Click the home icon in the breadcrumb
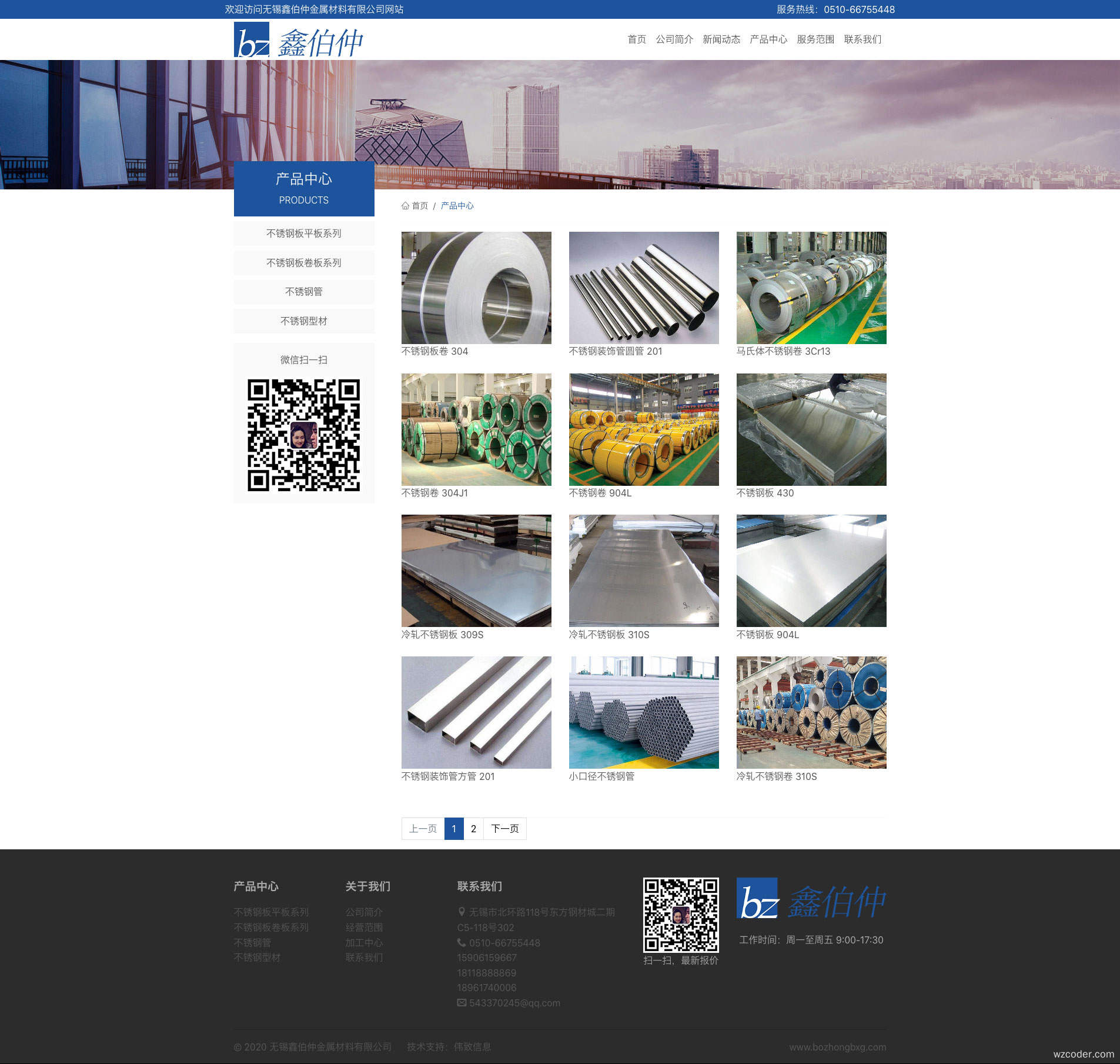 405,206
